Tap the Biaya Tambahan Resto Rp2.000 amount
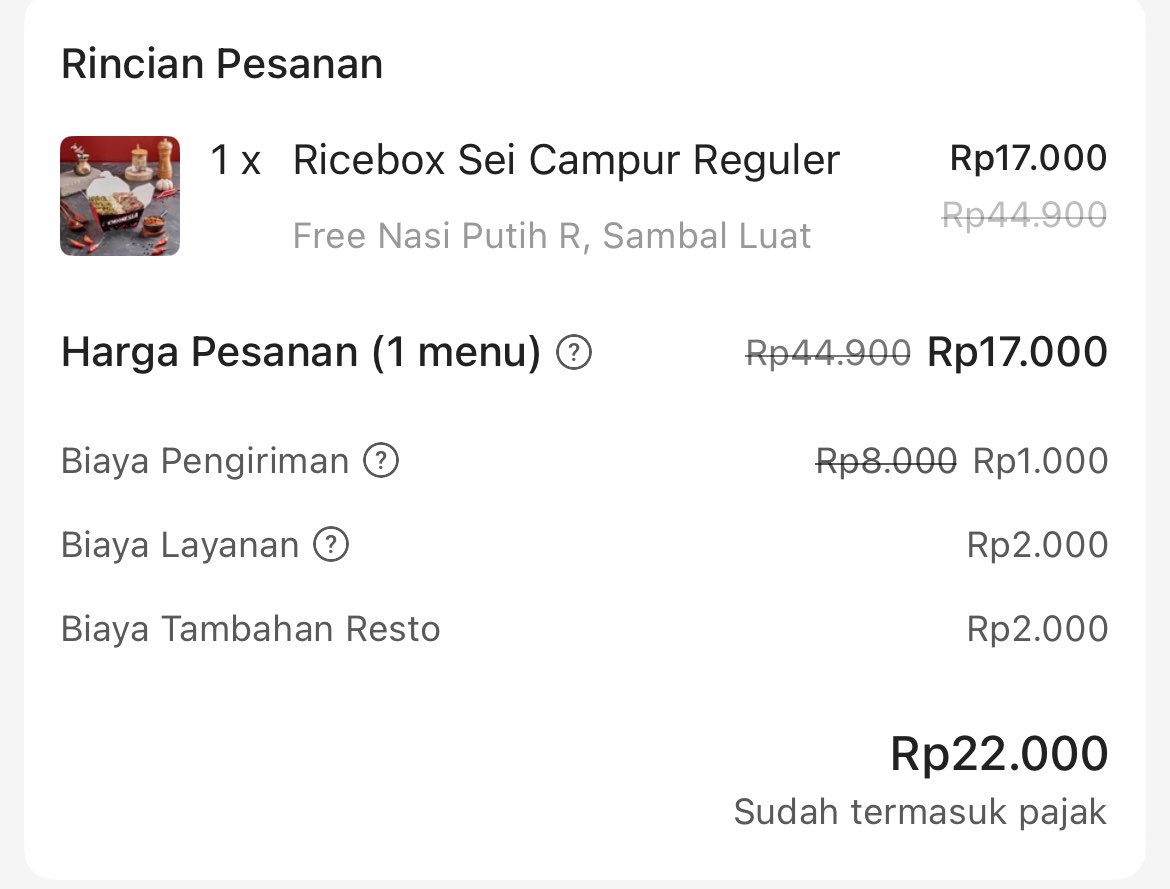This screenshot has width=1170, height=889. point(1037,628)
